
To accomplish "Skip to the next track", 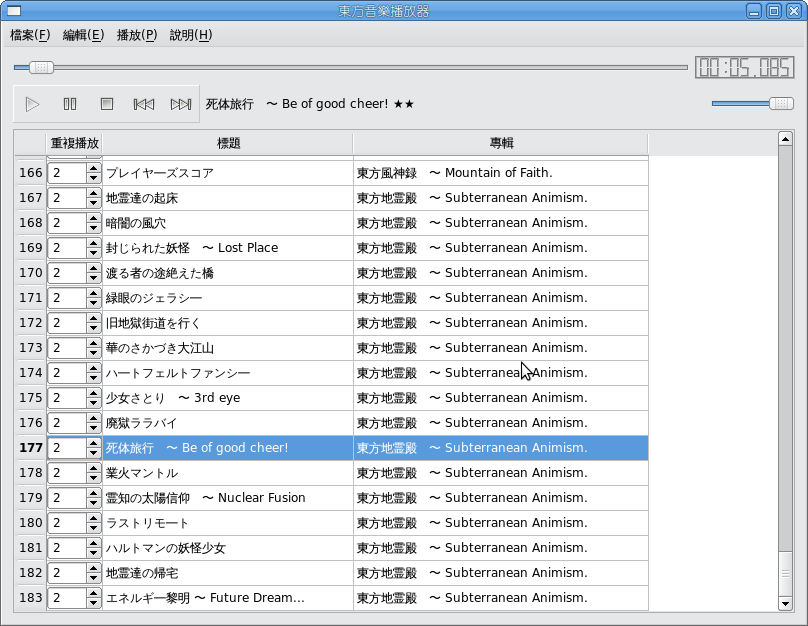I will click(x=181, y=104).
